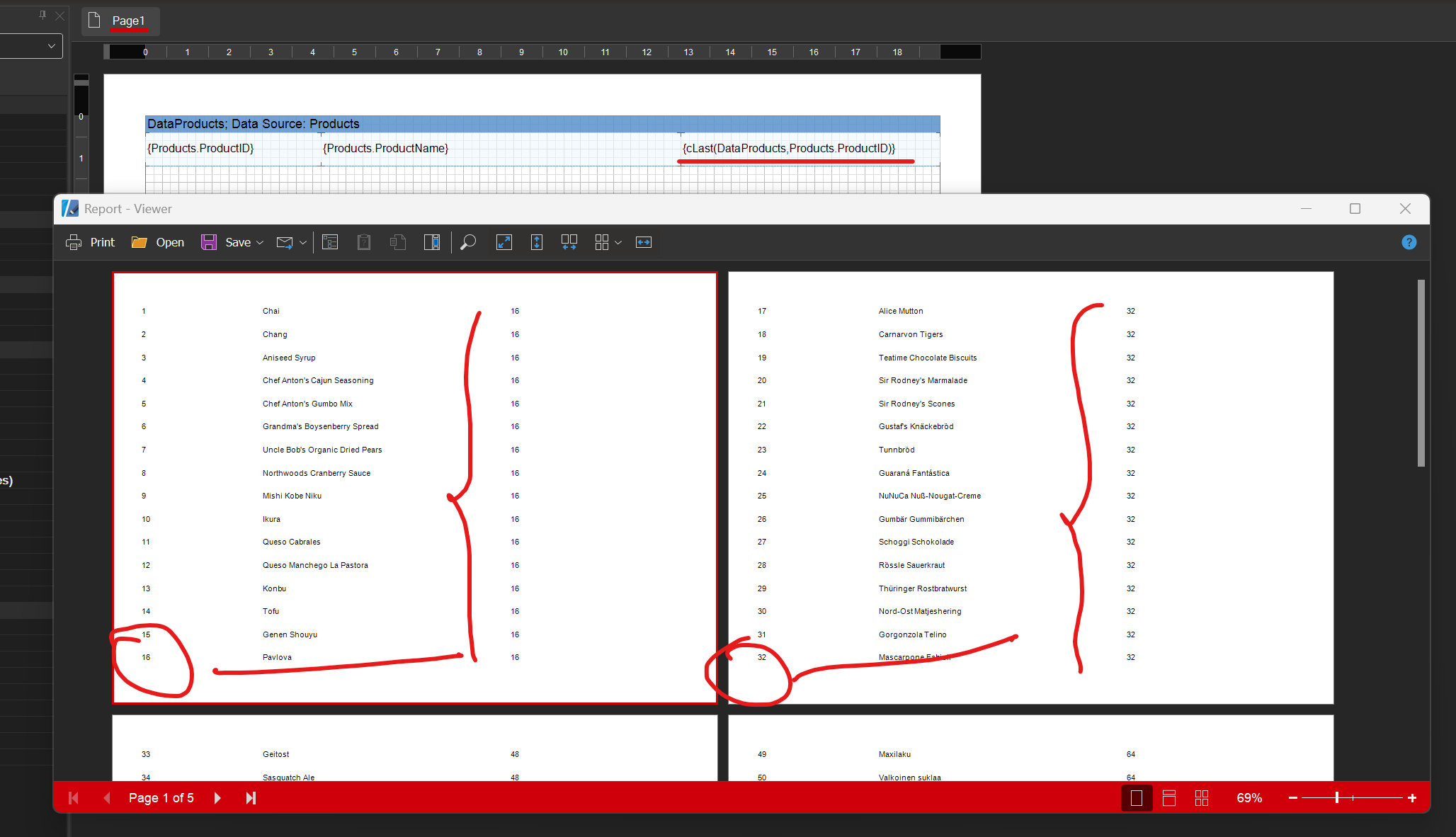
Task: Open the Find magnifier tool
Action: [x=468, y=242]
